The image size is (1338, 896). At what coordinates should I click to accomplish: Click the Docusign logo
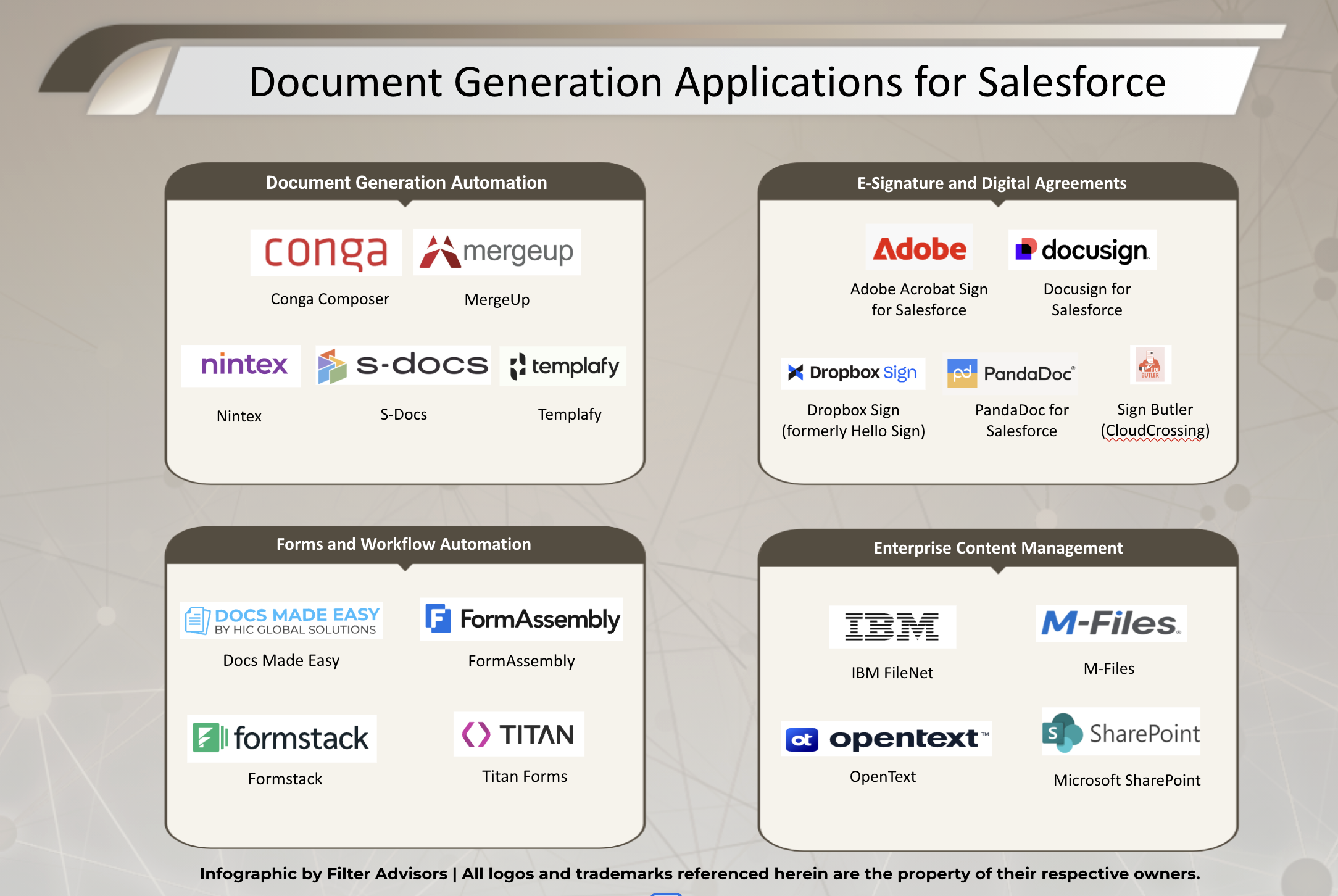coord(1082,250)
